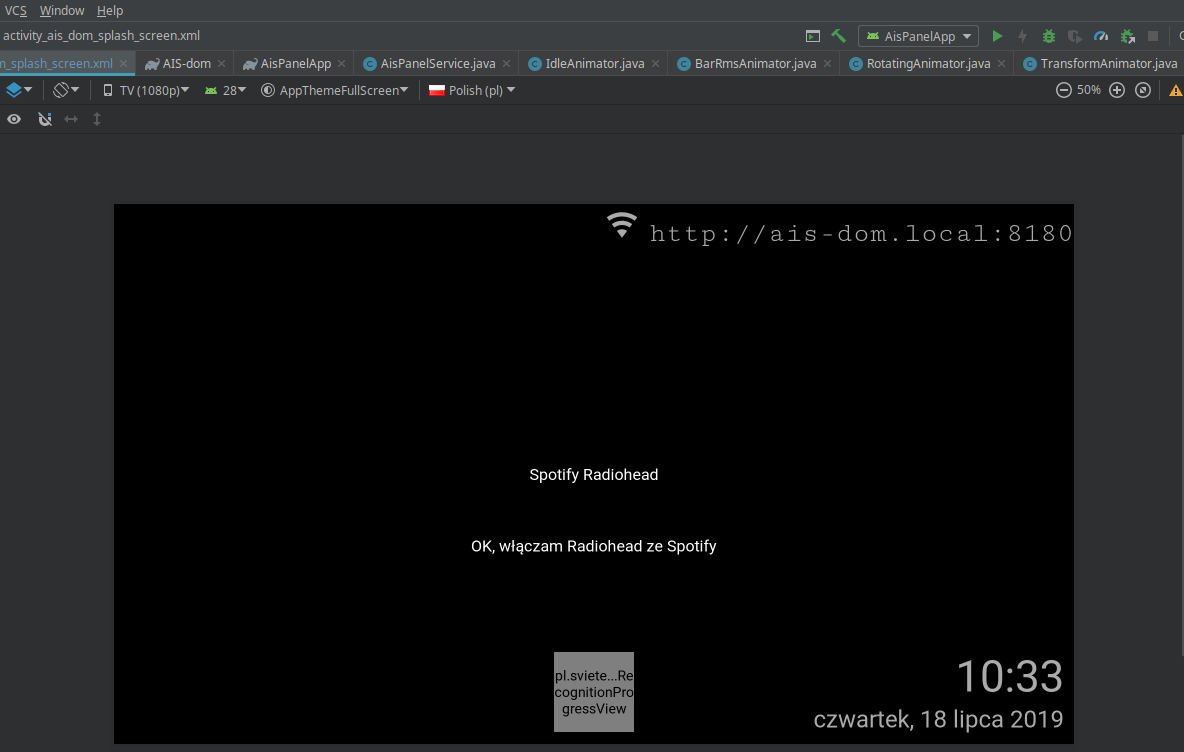Select the Wi-Fi signal icon in preview
The image size is (1184, 752).
tap(621, 225)
